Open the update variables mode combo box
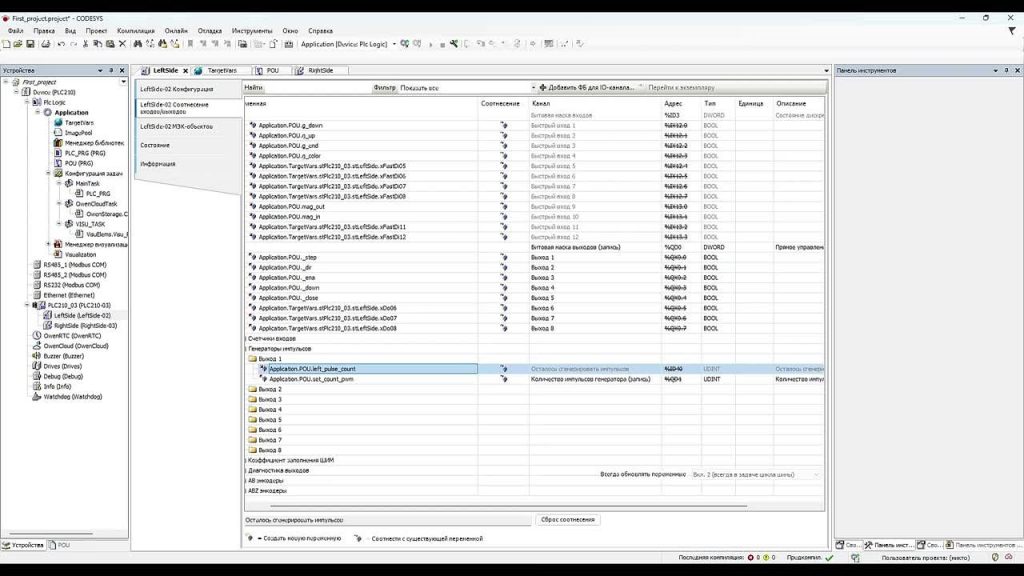 pos(756,475)
